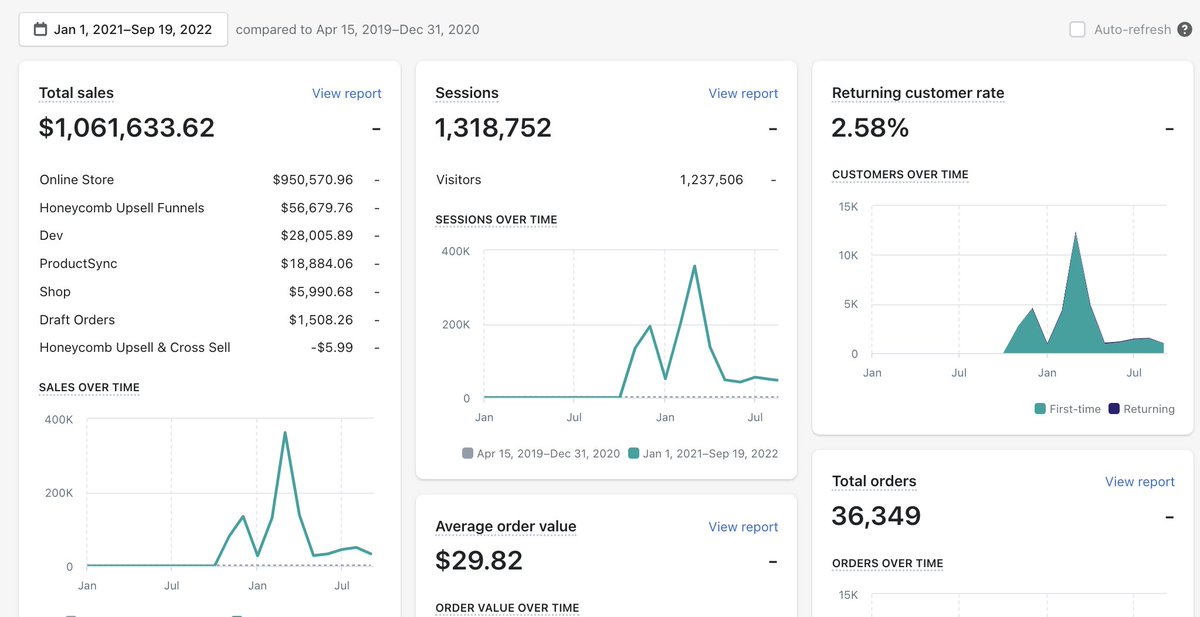1200x617 pixels.
Task: Click the Returning customer rate title
Action: point(918,93)
